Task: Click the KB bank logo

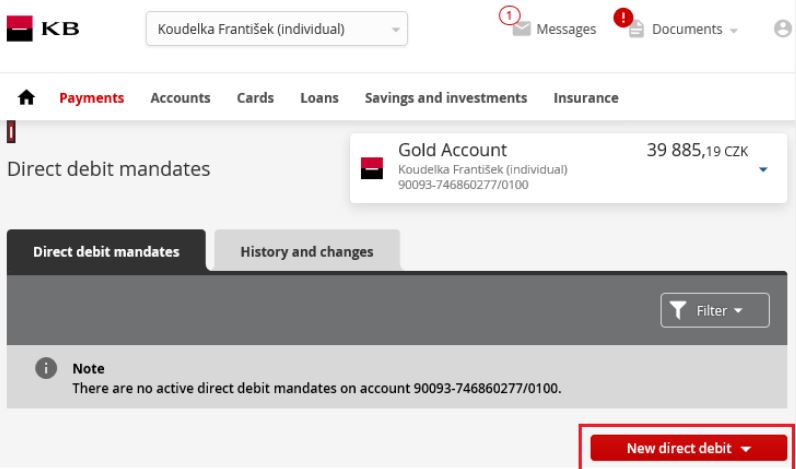Action: tap(43, 28)
